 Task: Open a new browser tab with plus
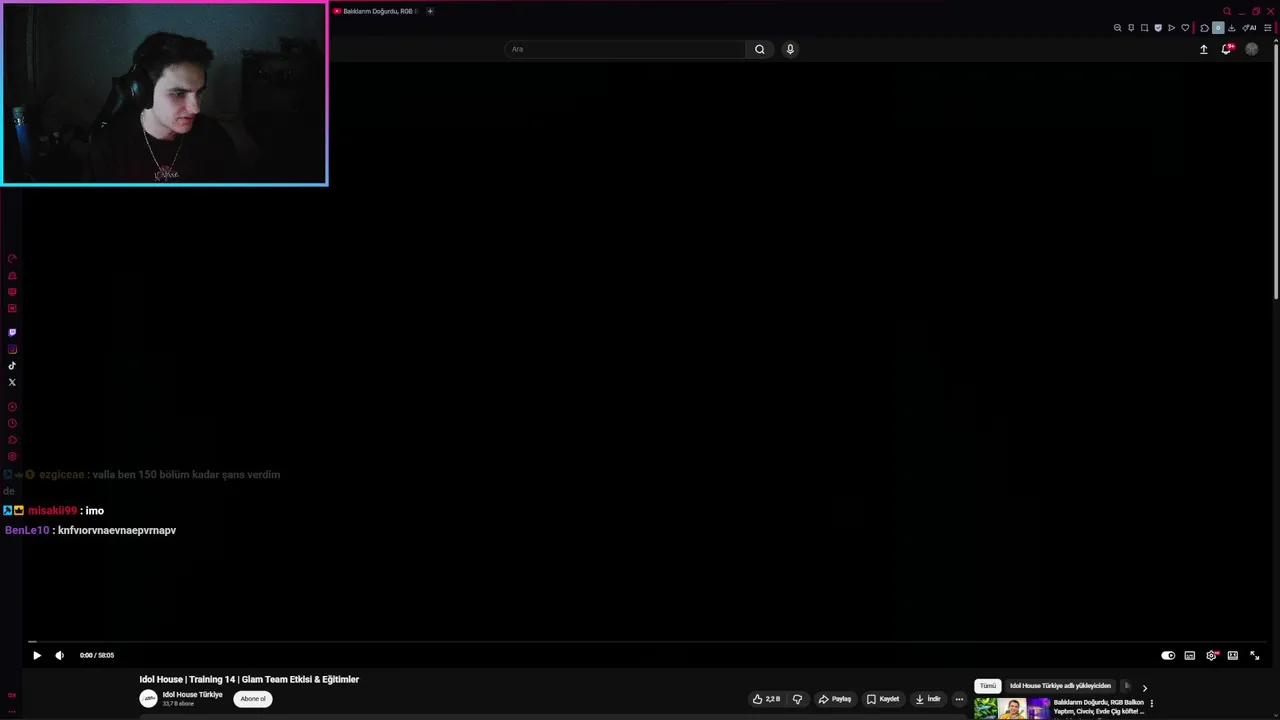[430, 11]
